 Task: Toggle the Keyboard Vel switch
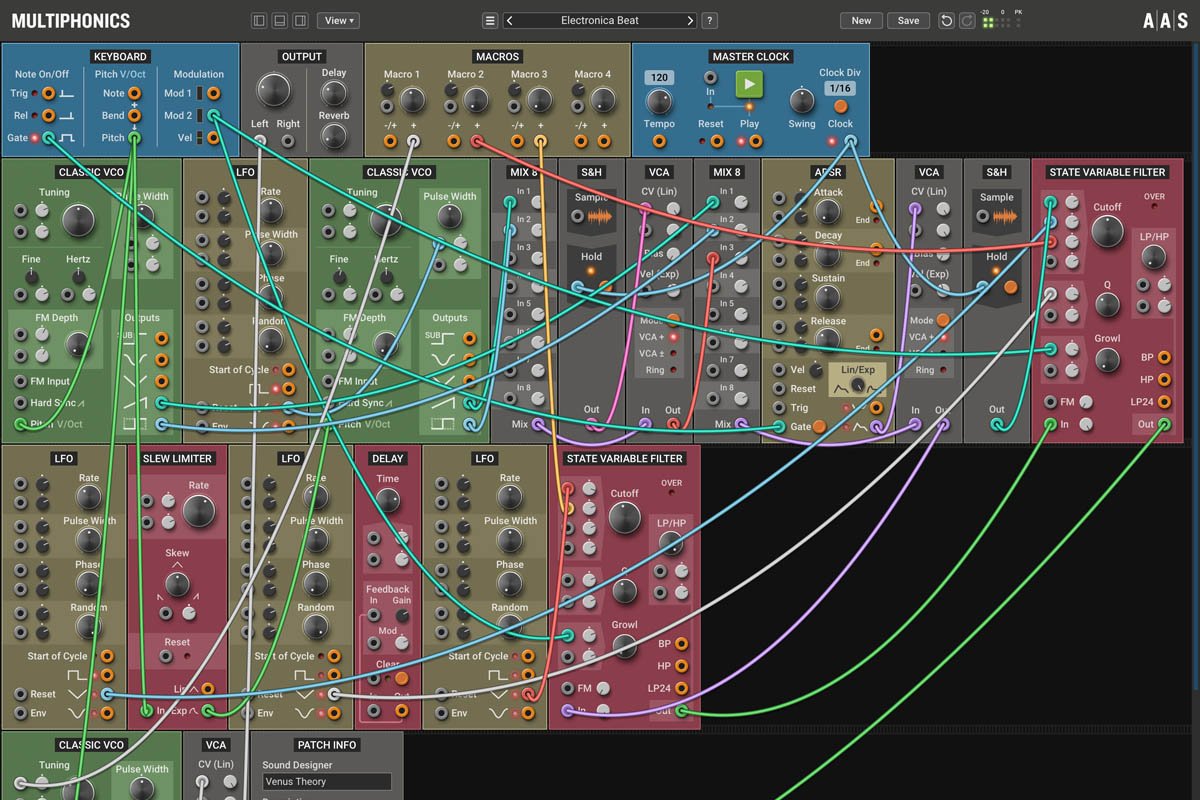200,137
